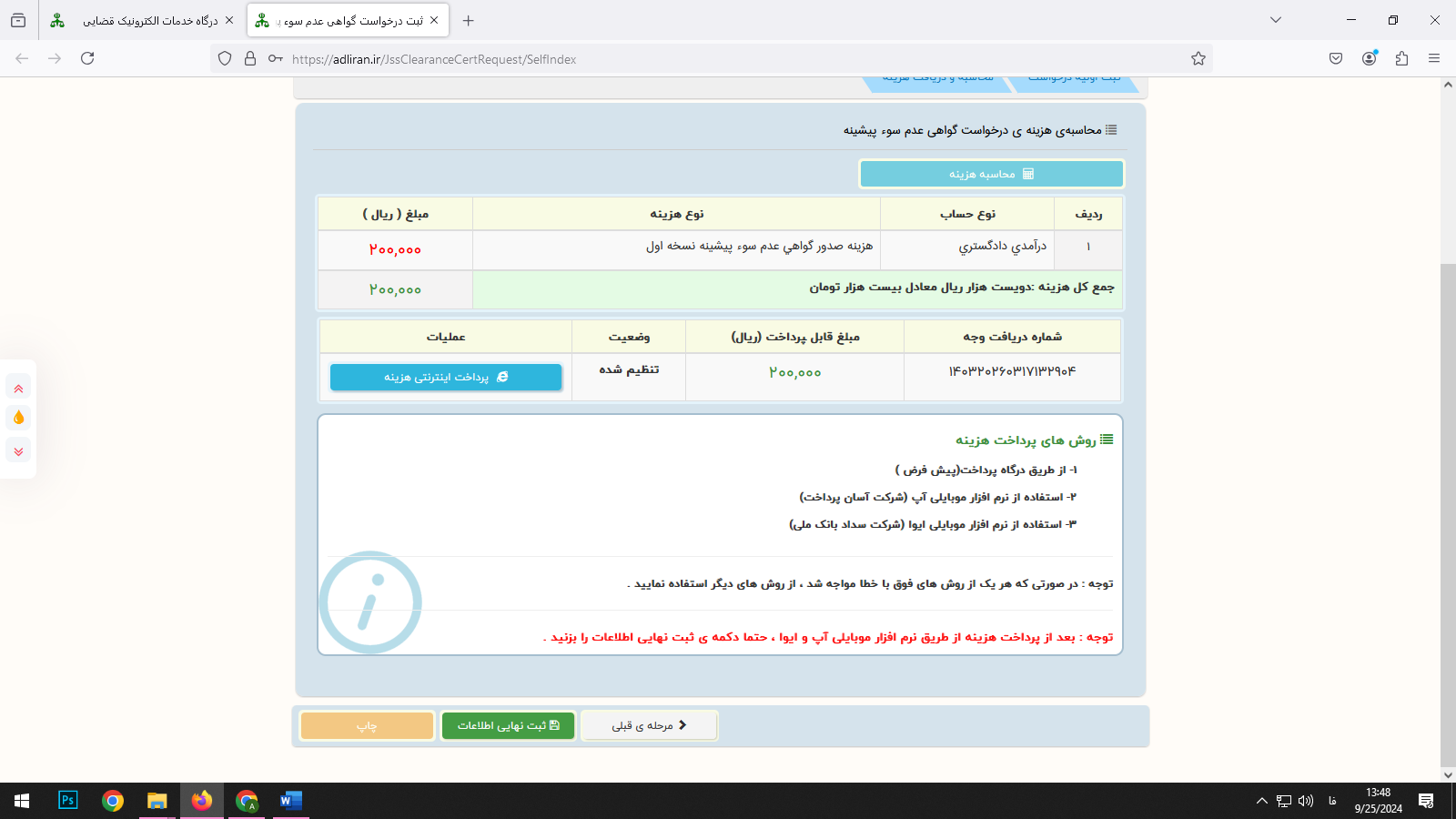Viewport: 1456px width, 819px height.
Task: Click the محاسبه هزینه button
Action: click(x=991, y=174)
